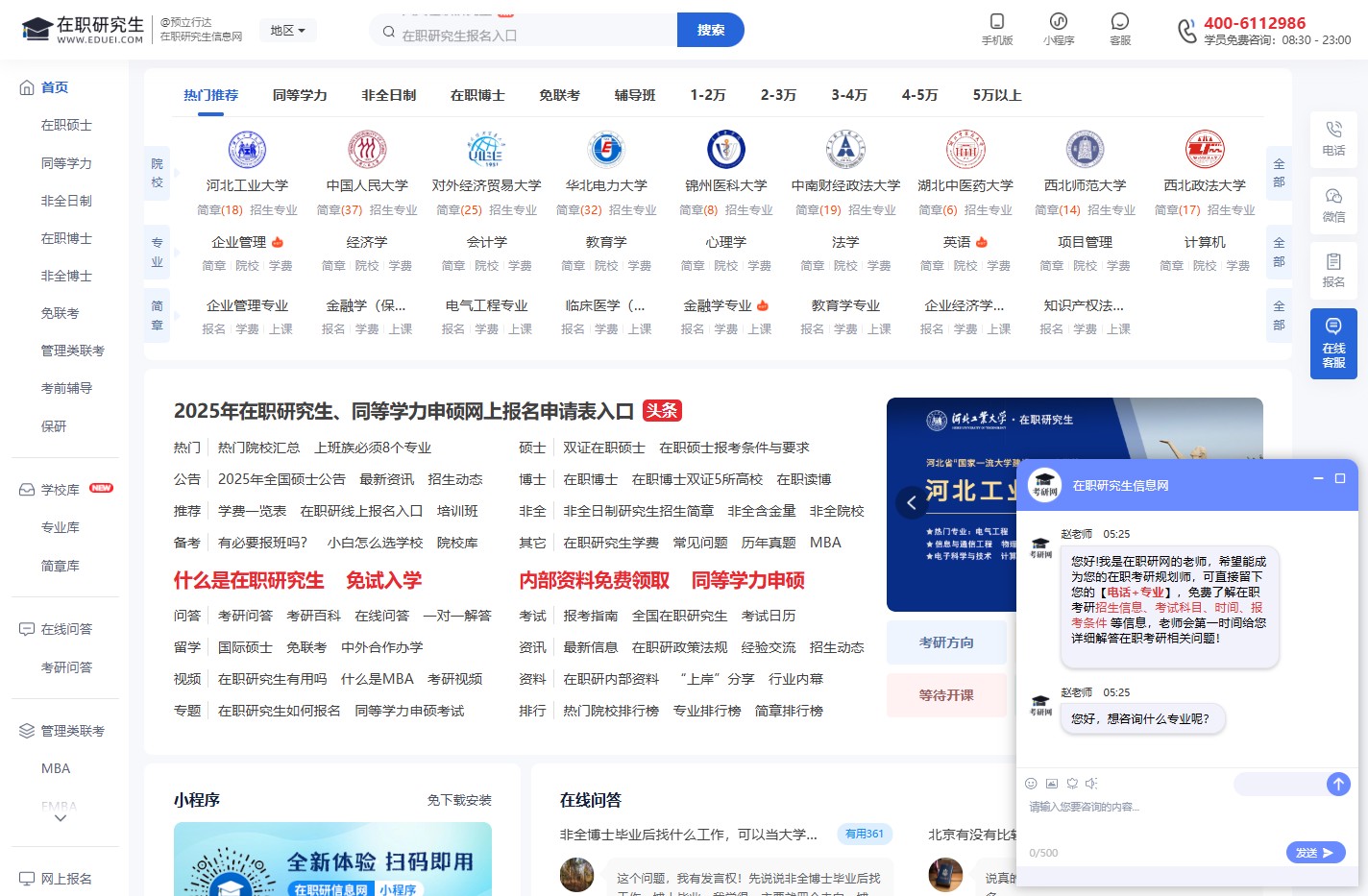Expand the sidebar down chevron below EMBA
This screenshot has width=1368, height=896.
tap(61, 818)
